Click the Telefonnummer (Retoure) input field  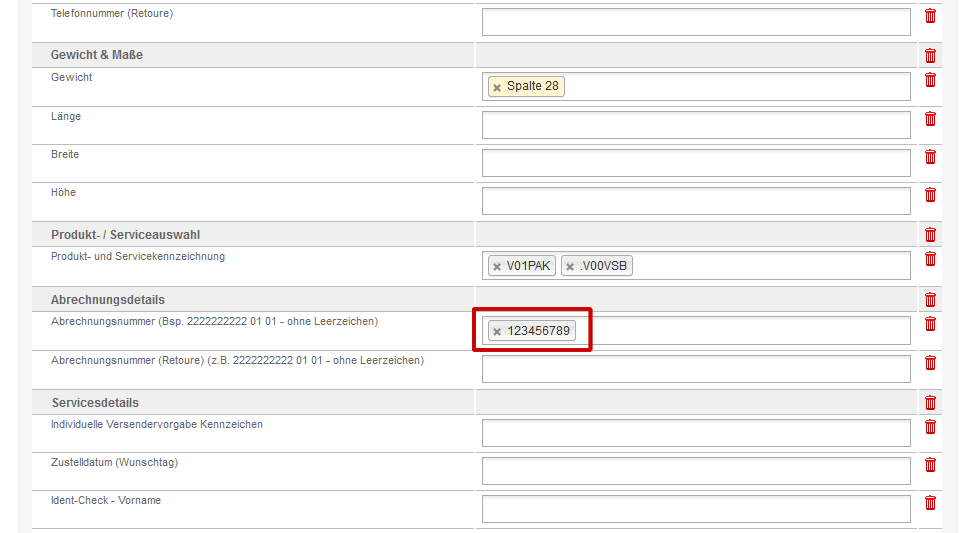(x=696, y=22)
